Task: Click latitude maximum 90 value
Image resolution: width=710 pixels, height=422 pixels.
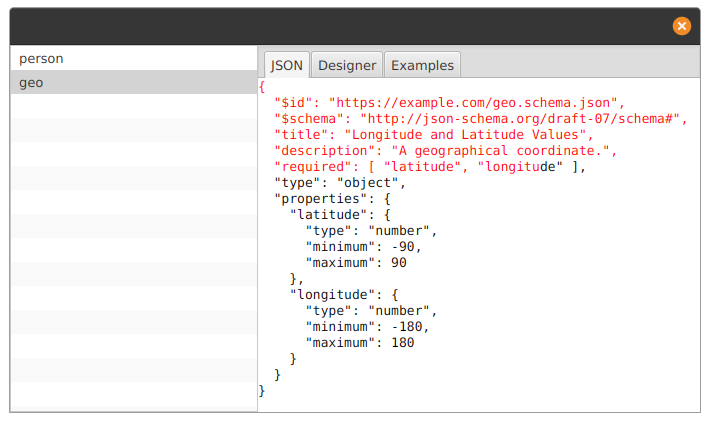Action: click(398, 263)
